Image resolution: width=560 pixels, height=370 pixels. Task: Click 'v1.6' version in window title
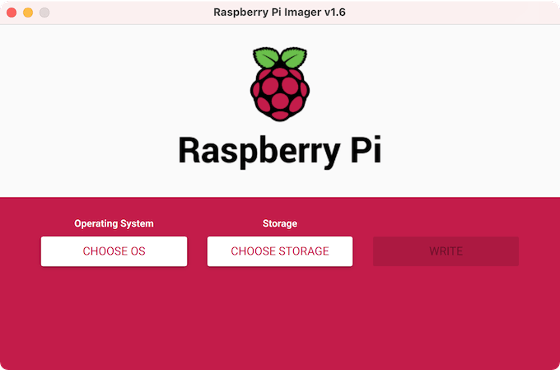(x=335, y=12)
